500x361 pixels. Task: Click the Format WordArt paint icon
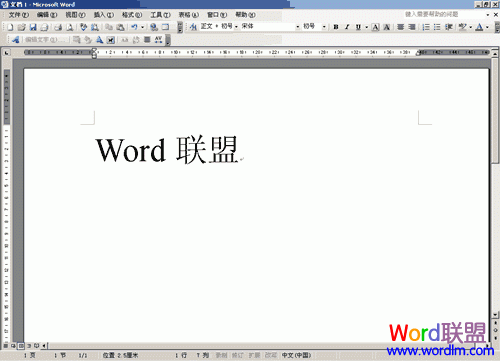[88, 40]
